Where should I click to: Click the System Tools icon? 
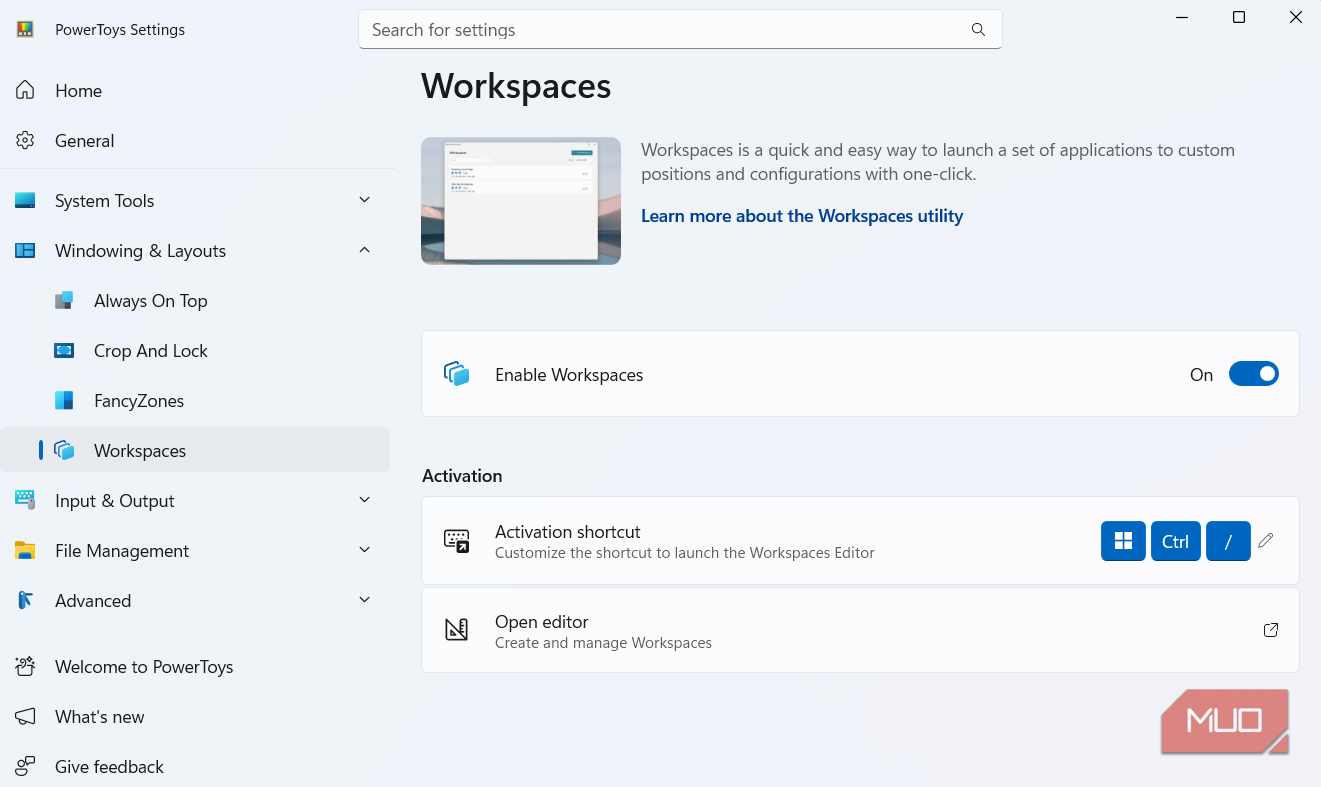tap(26, 200)
